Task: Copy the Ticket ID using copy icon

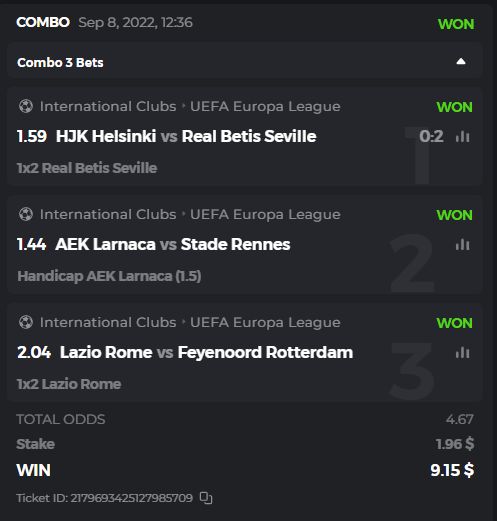Action: [x=206, y=498]
